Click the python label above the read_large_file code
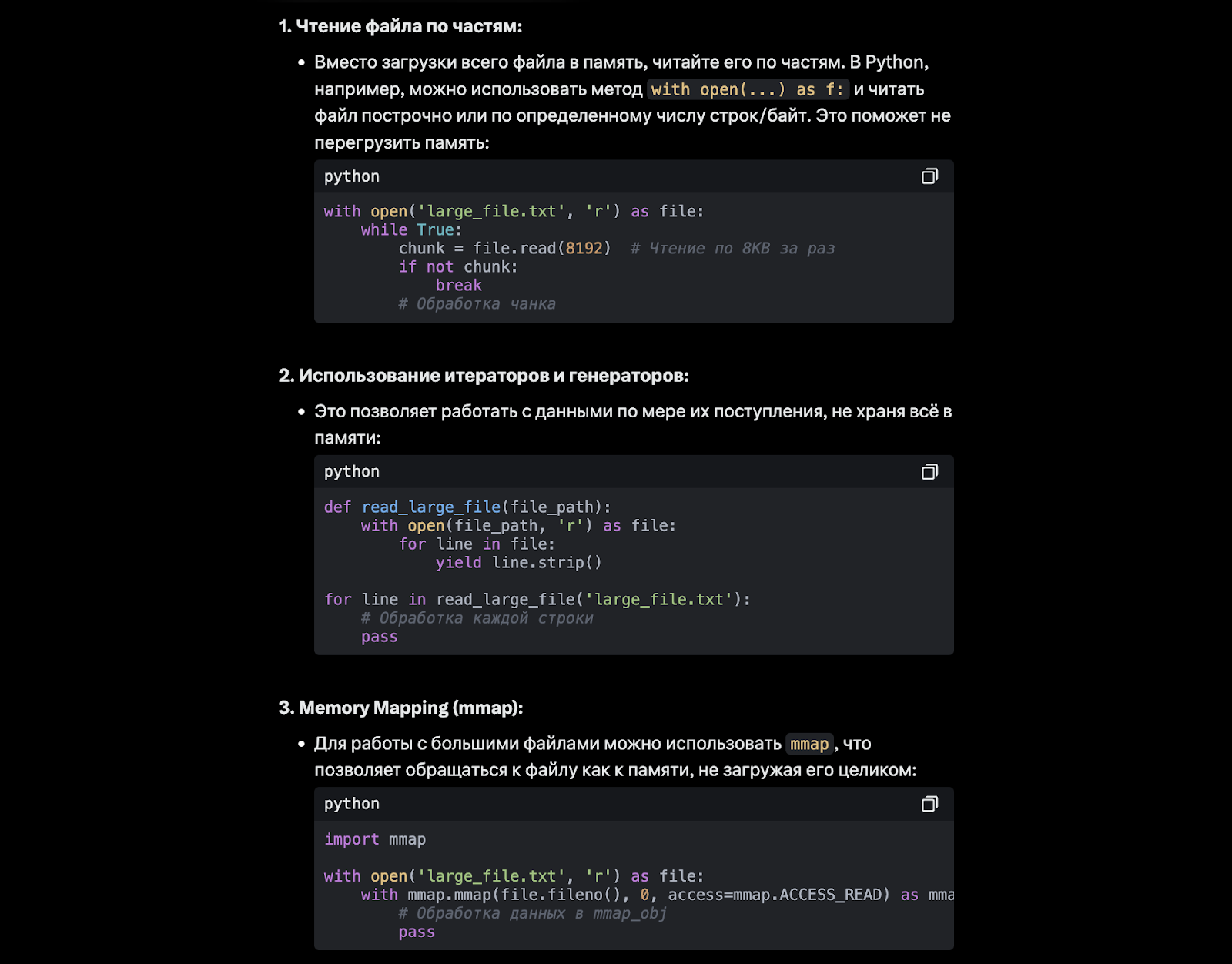The width and height of the screenshot is (1232, 964). click(x=352, y=472)
